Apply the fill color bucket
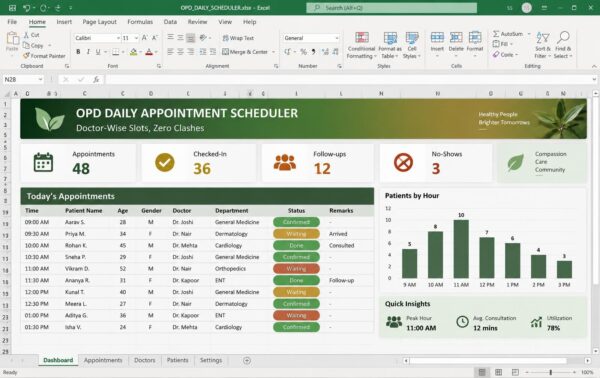600x378 pixels. [x=133, y=52]
